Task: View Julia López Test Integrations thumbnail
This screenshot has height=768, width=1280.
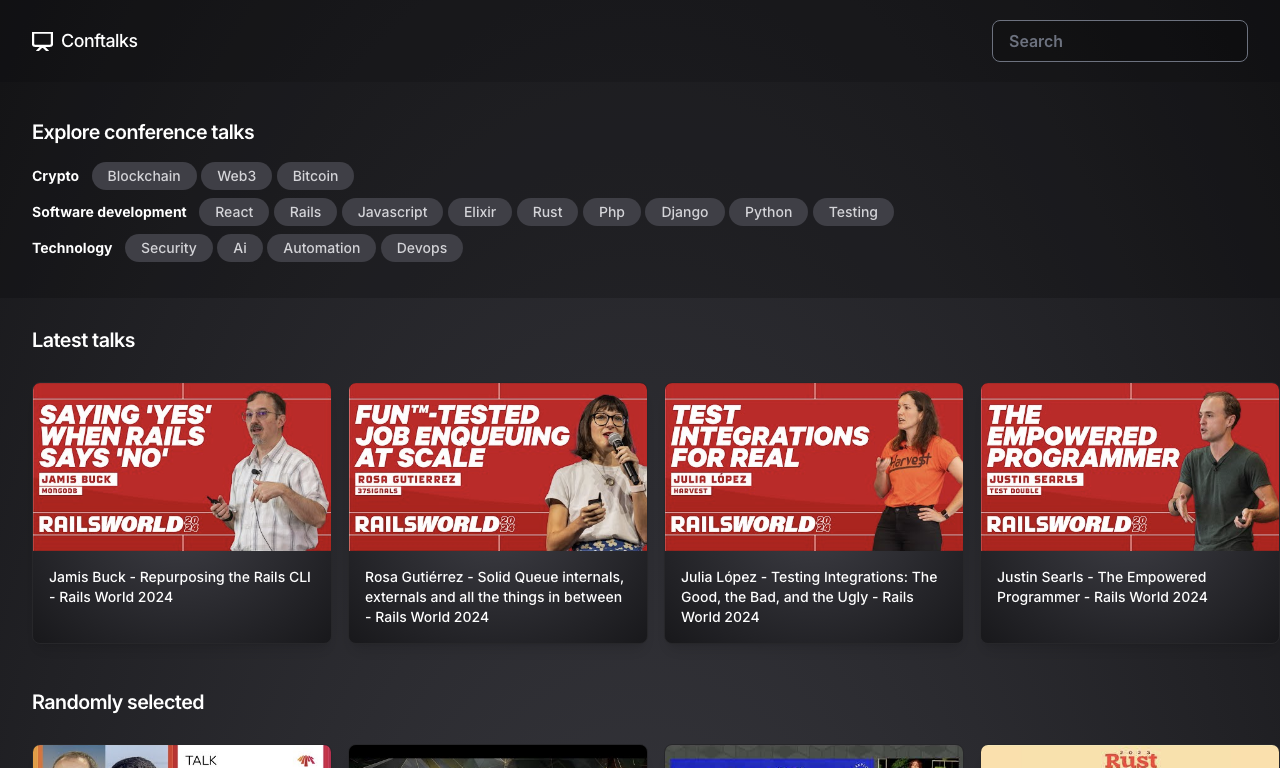Action: (x=814, y=467)
